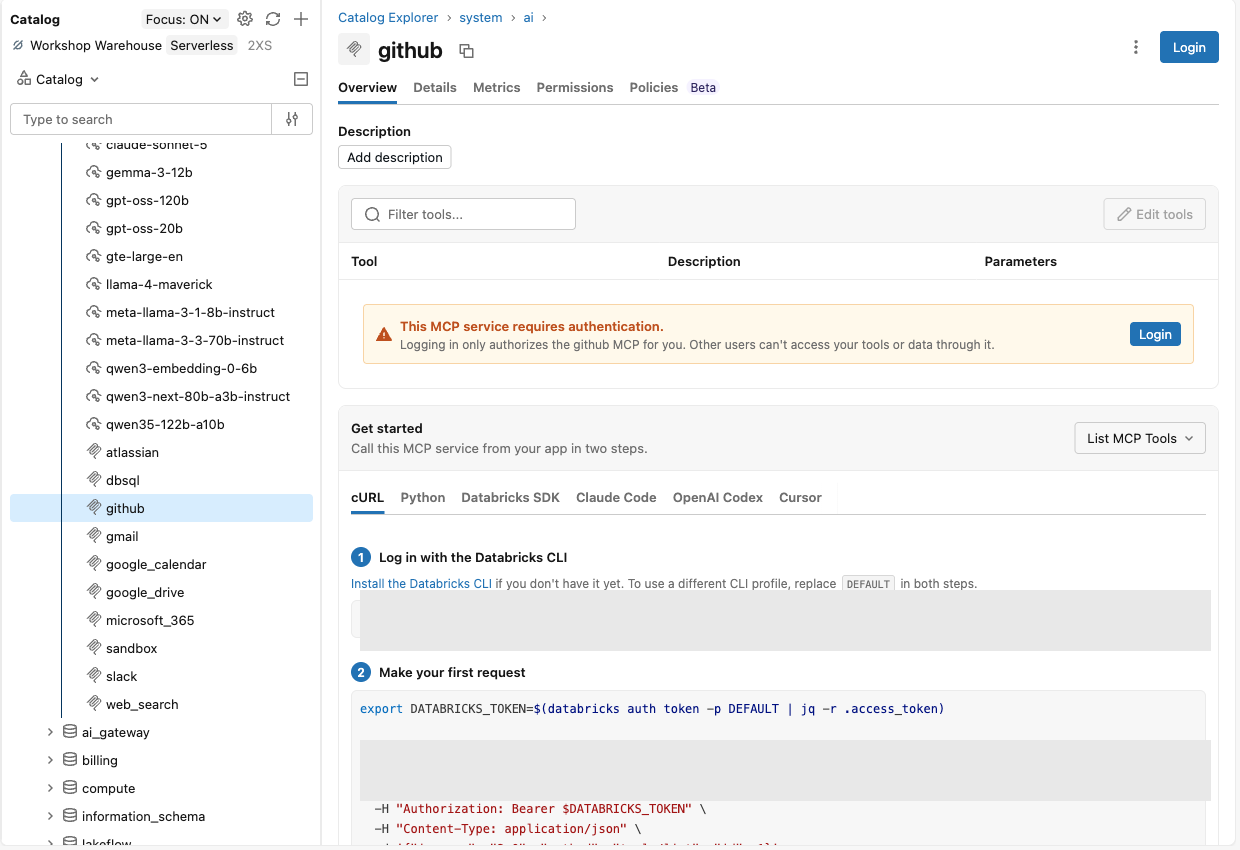Navigate to system breadcrumb

tap(481, 18)
